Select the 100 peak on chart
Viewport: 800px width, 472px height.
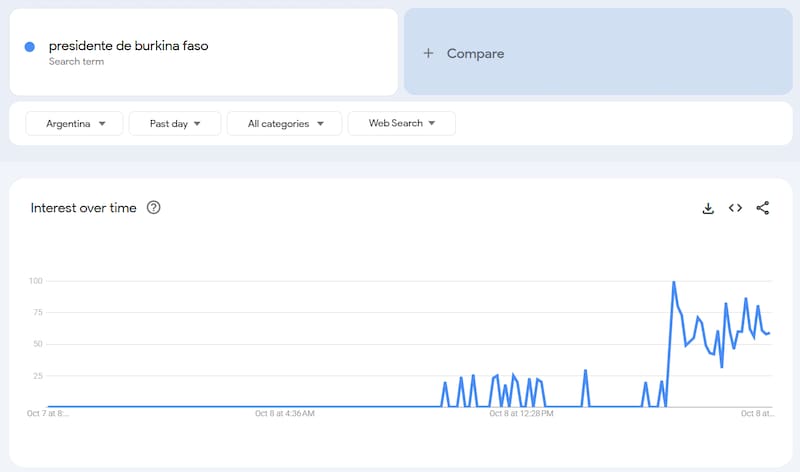(674, 282)
